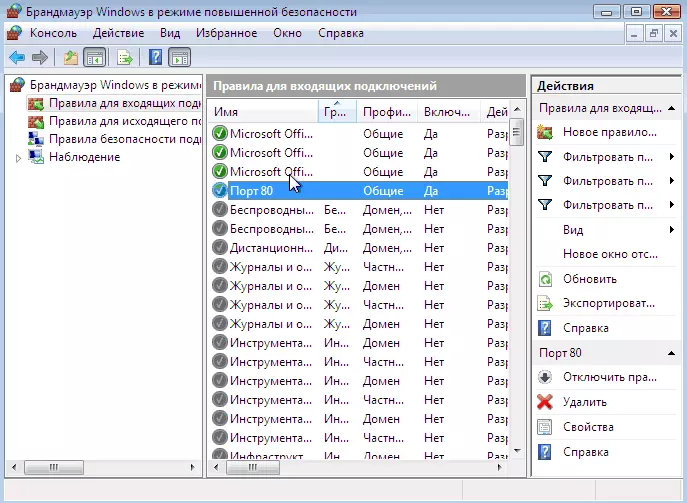Open the Вид submenu in Actions pane
The image size is (687, 503).
574,230
